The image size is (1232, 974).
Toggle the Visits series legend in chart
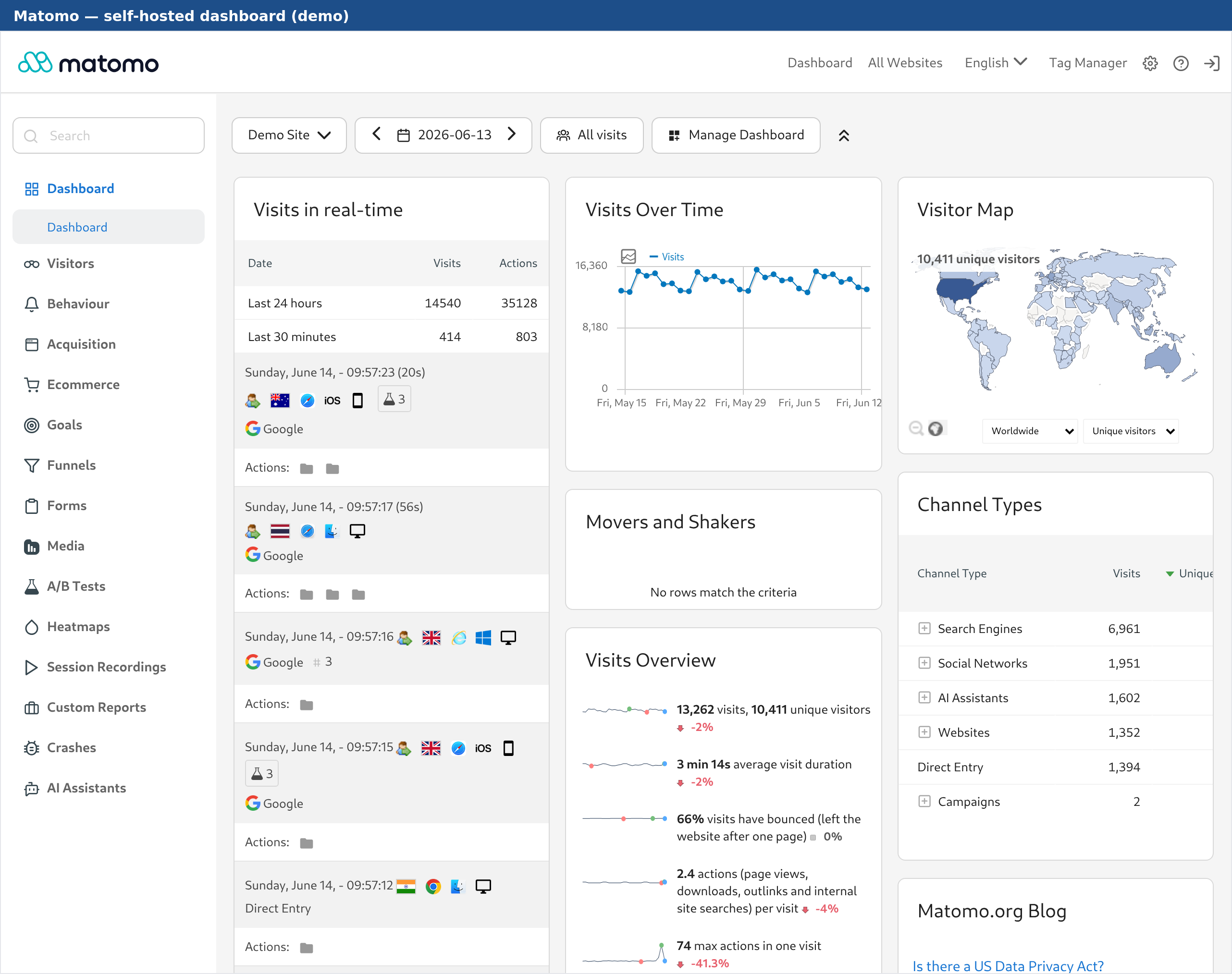667,256
